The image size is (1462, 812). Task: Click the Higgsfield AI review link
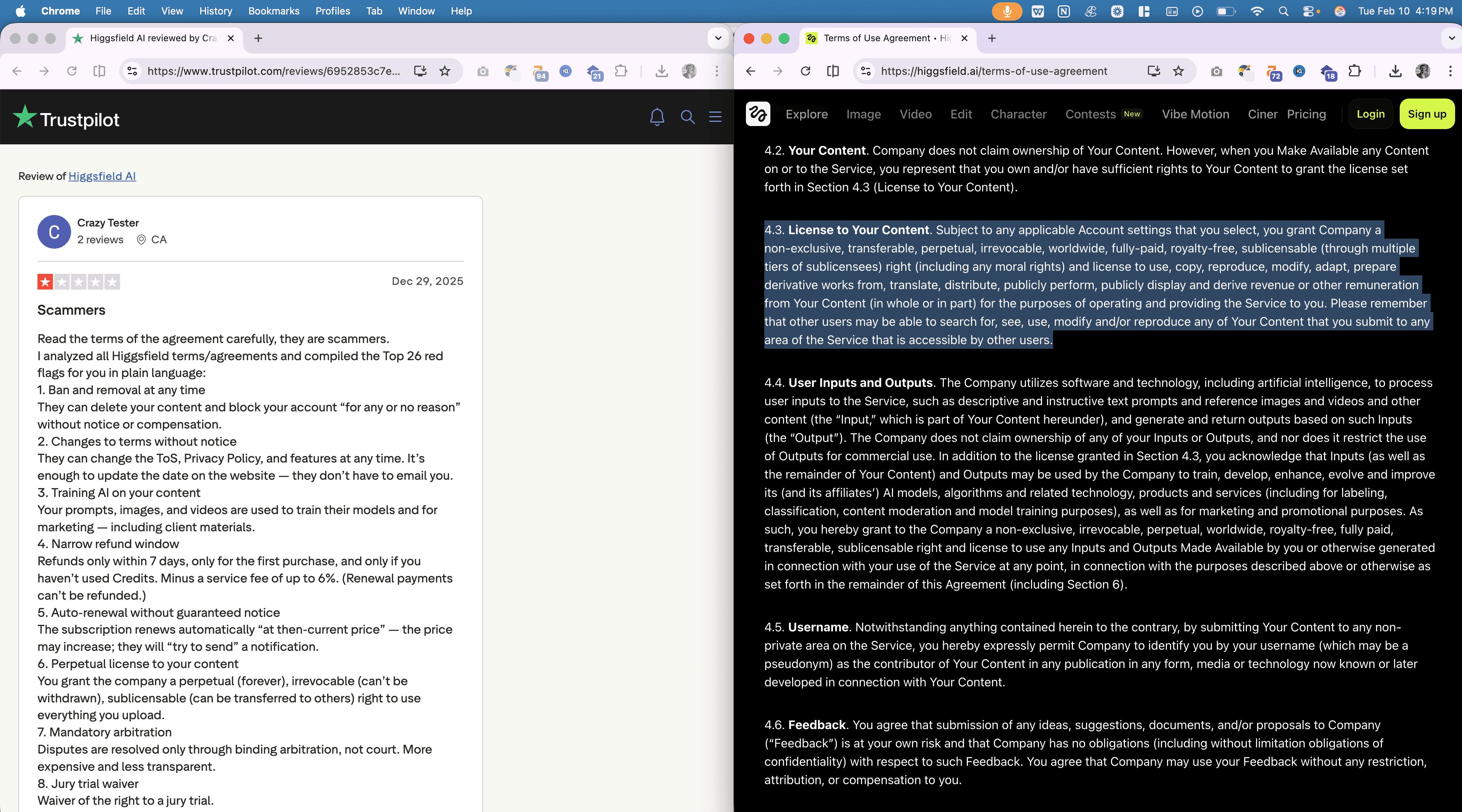point(102,176)
